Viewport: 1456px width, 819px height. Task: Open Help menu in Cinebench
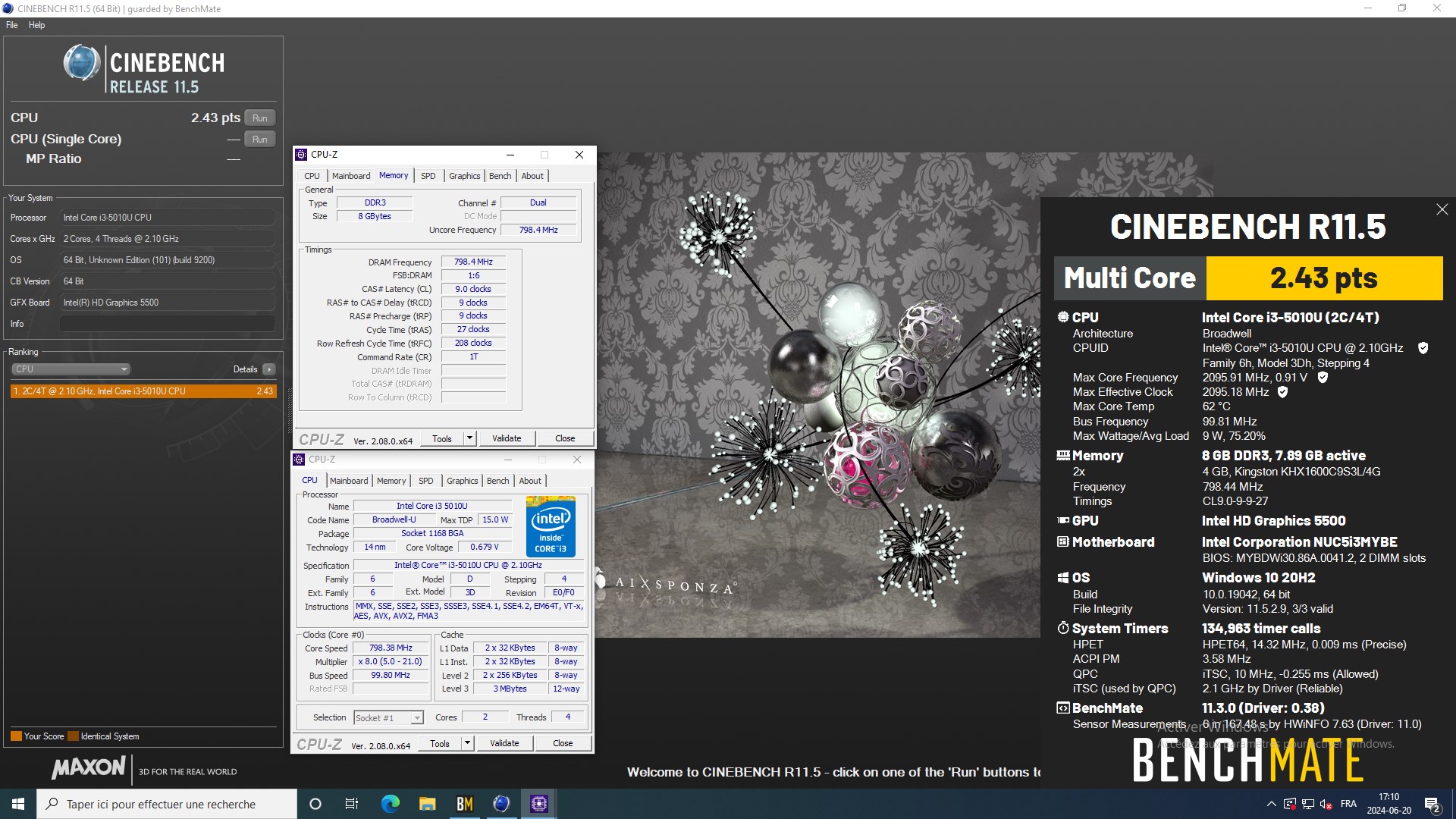coord(36,25)
